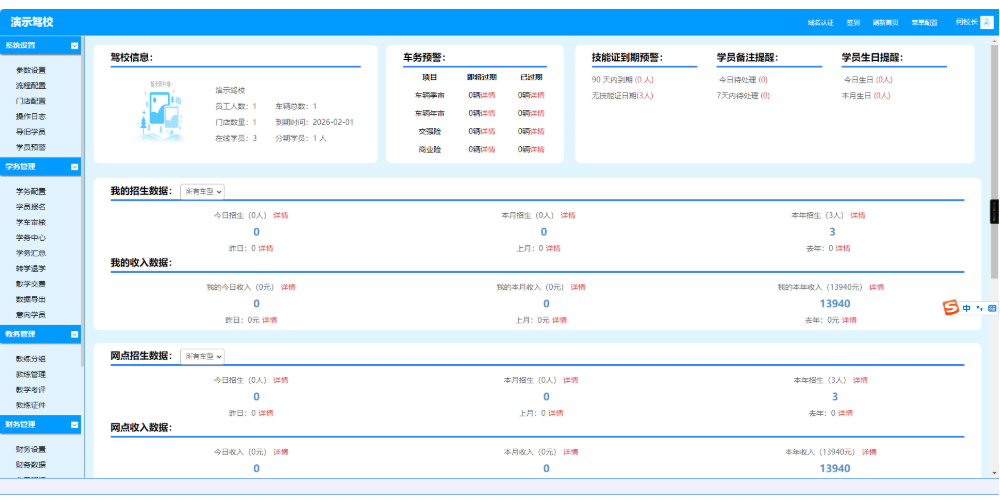Toggle Sogou 中 Chinese input mode

pyautogui.click(x=967, y=308)
